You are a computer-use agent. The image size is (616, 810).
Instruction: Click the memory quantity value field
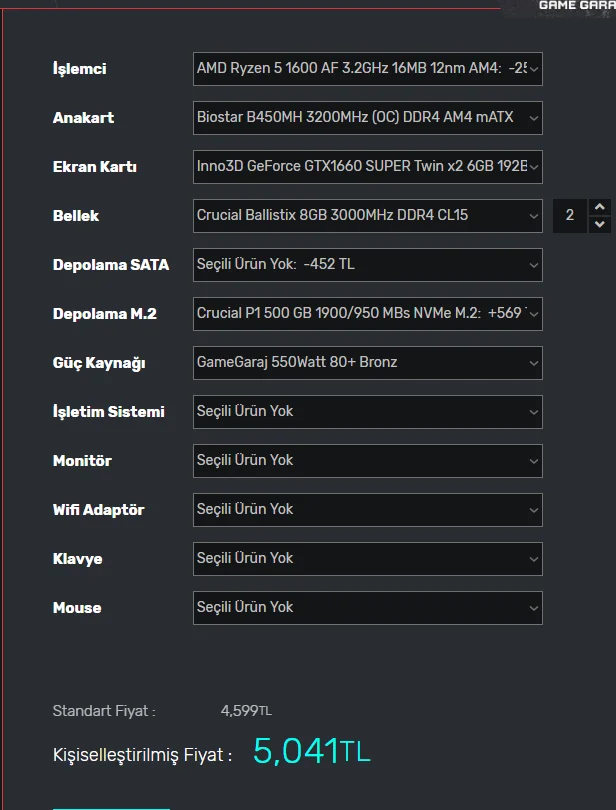coord(570,215)
